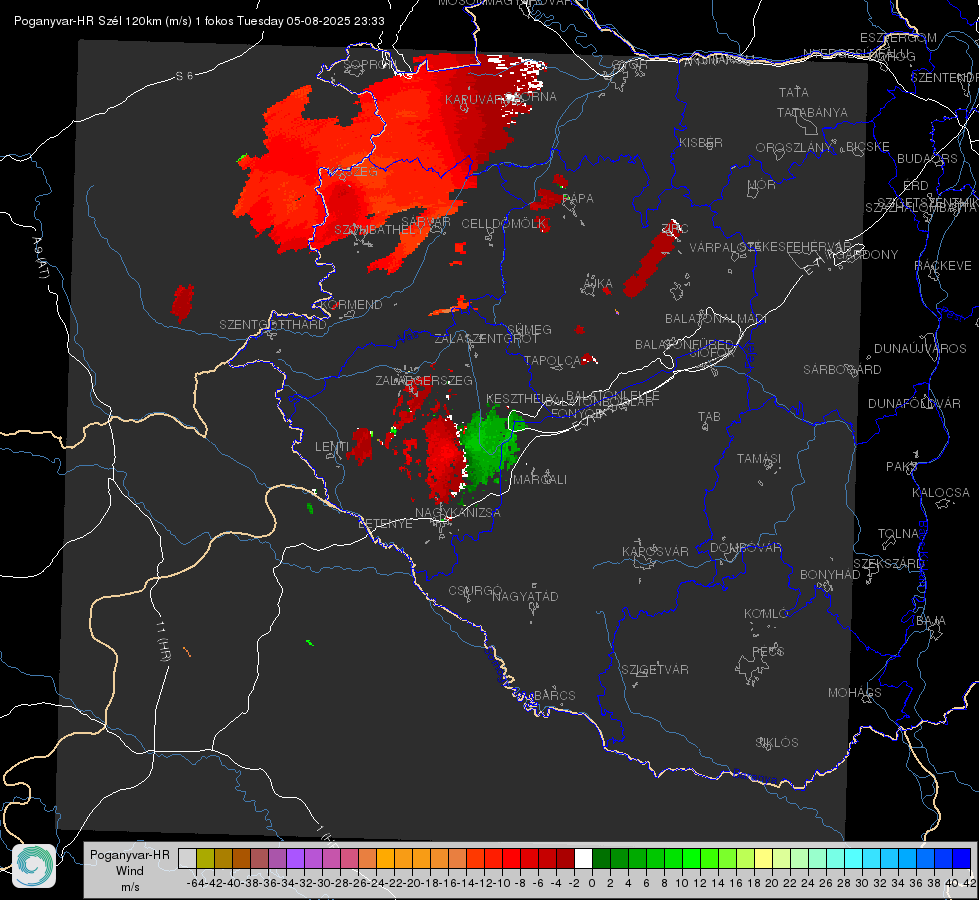Click the 'KALOCSA' city label
The image size is (979, 900).
940,493
